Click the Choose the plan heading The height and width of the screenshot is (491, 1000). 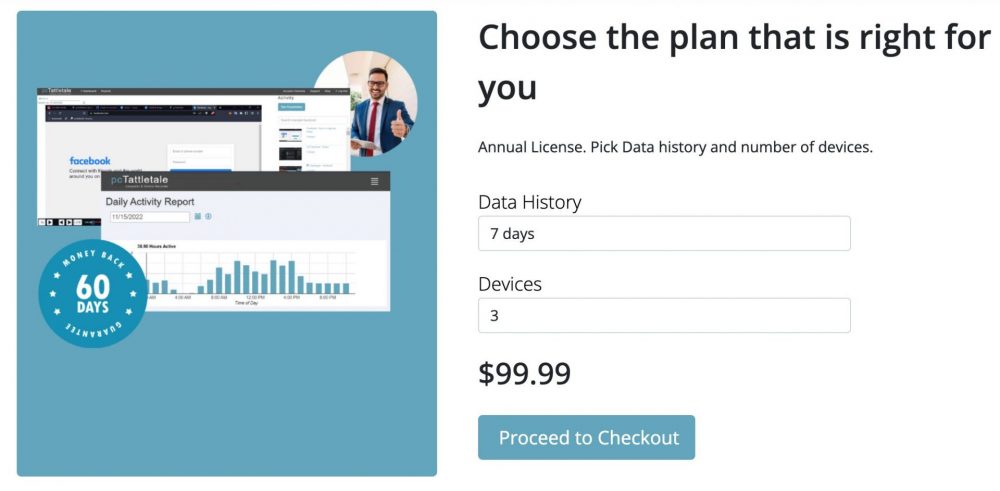click(x=734, y=62)
